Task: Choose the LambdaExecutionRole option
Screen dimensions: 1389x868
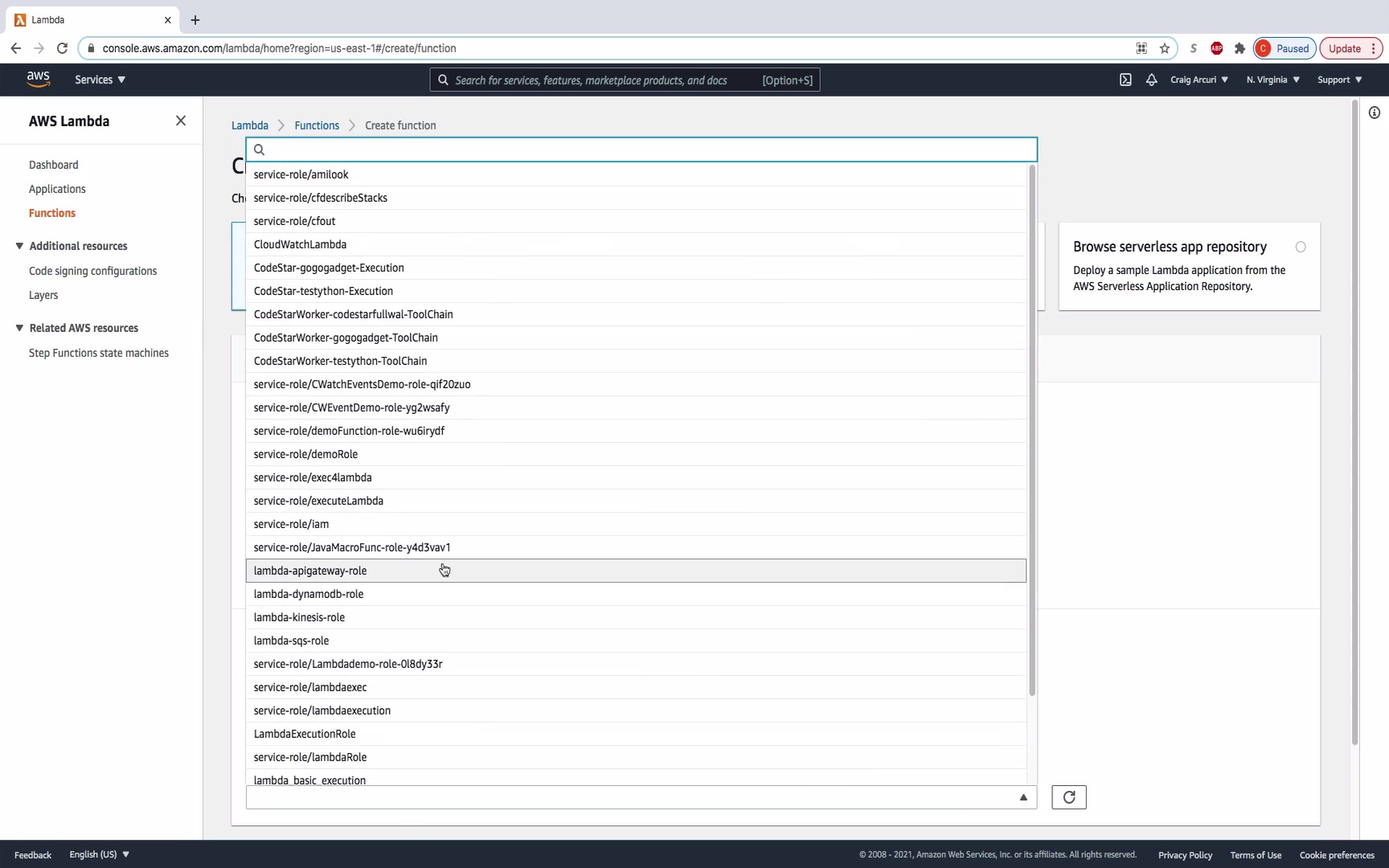Action: pos(636,734)
